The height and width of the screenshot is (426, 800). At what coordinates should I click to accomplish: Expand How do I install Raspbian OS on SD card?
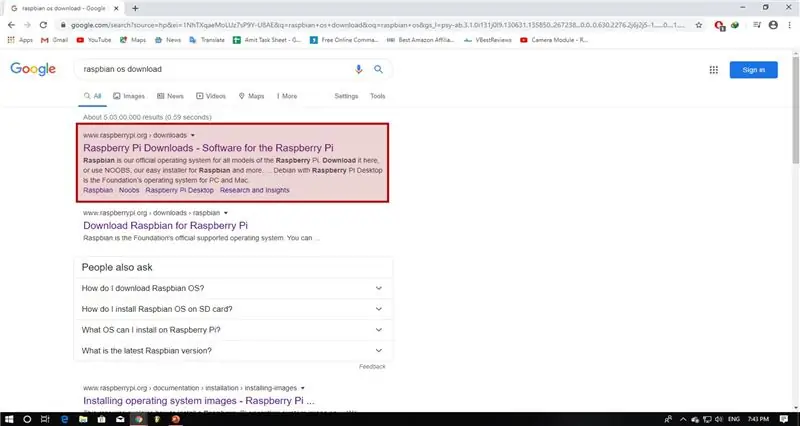click(x=233, y=309)
